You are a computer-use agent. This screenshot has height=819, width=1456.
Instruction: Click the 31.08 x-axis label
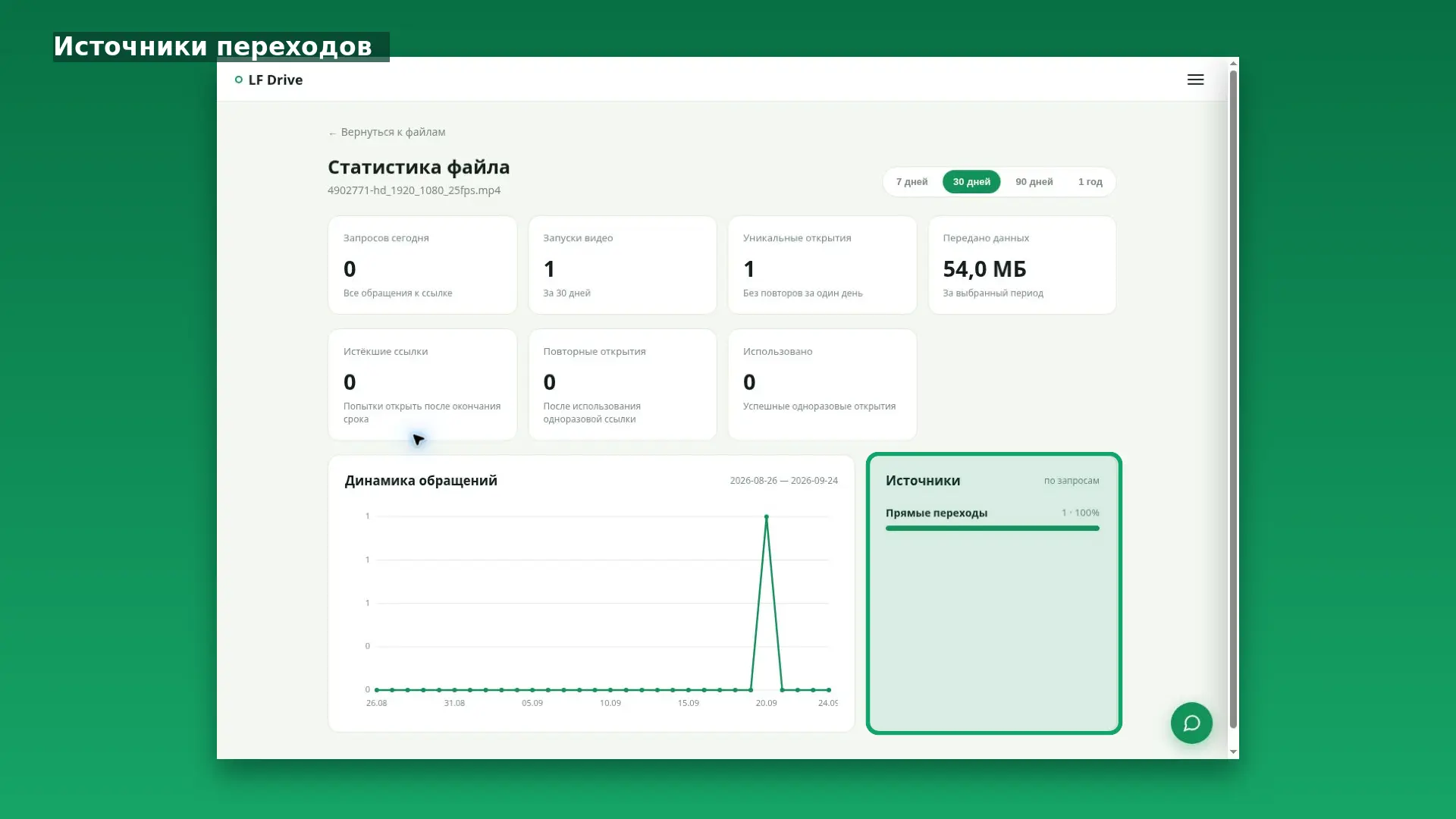(x=454, y=704)
